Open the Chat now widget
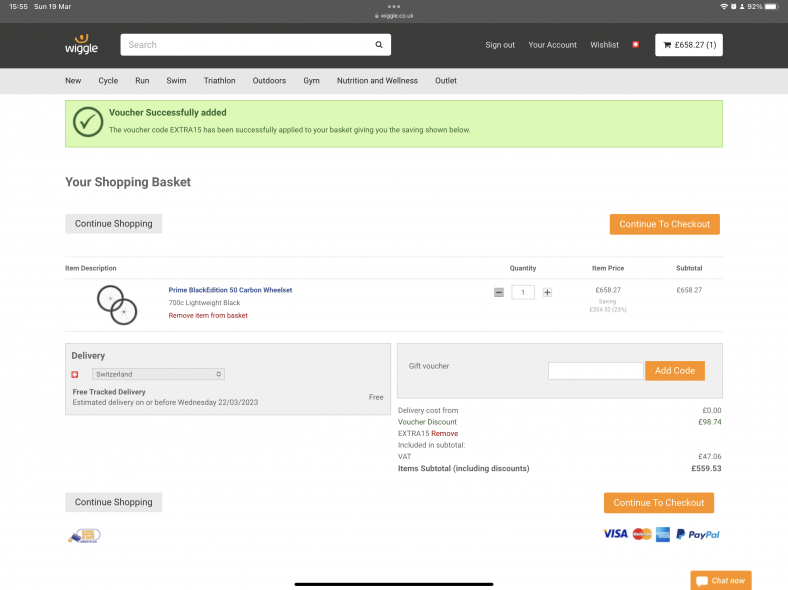 tap(720, 580)
